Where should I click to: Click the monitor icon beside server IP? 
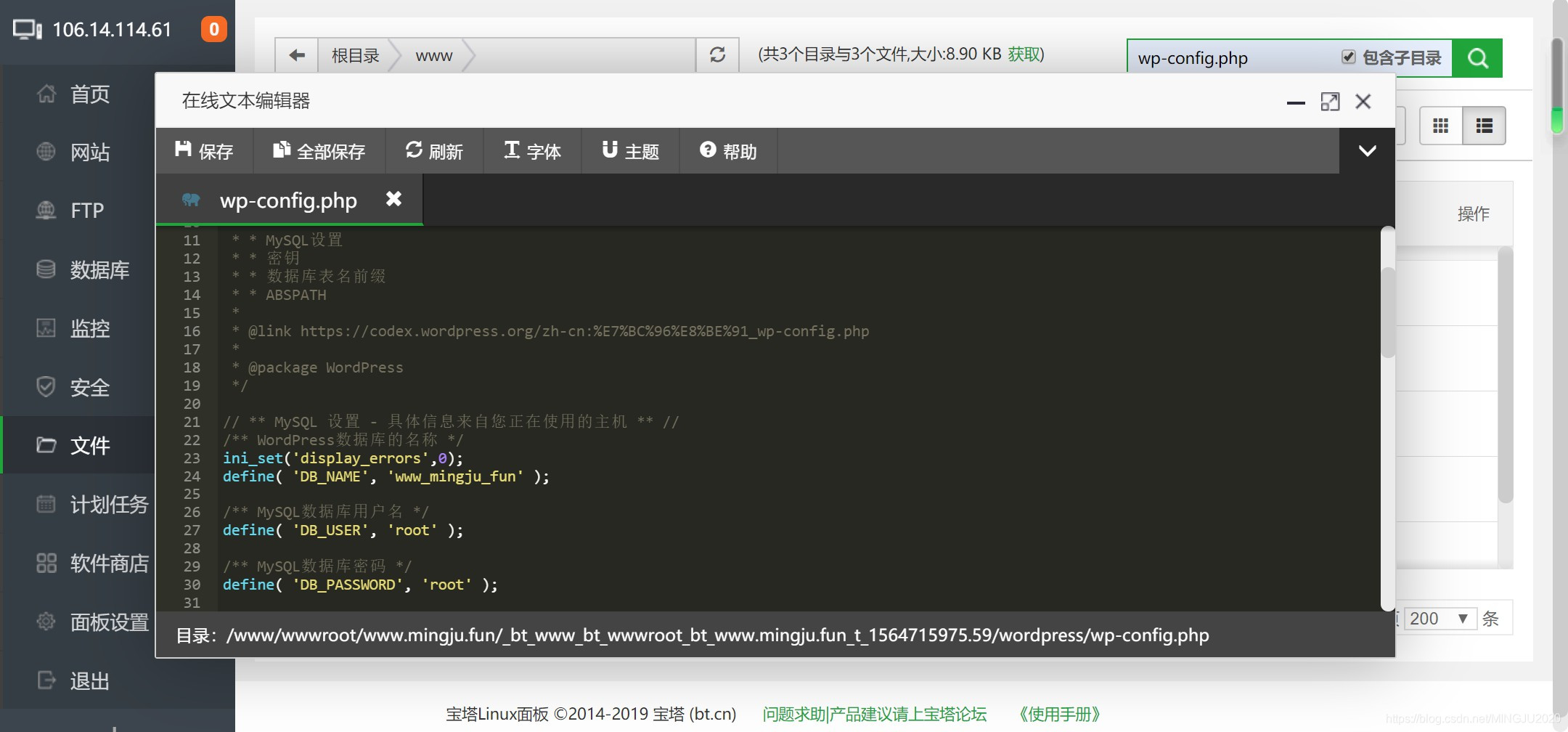pos(28,30)
